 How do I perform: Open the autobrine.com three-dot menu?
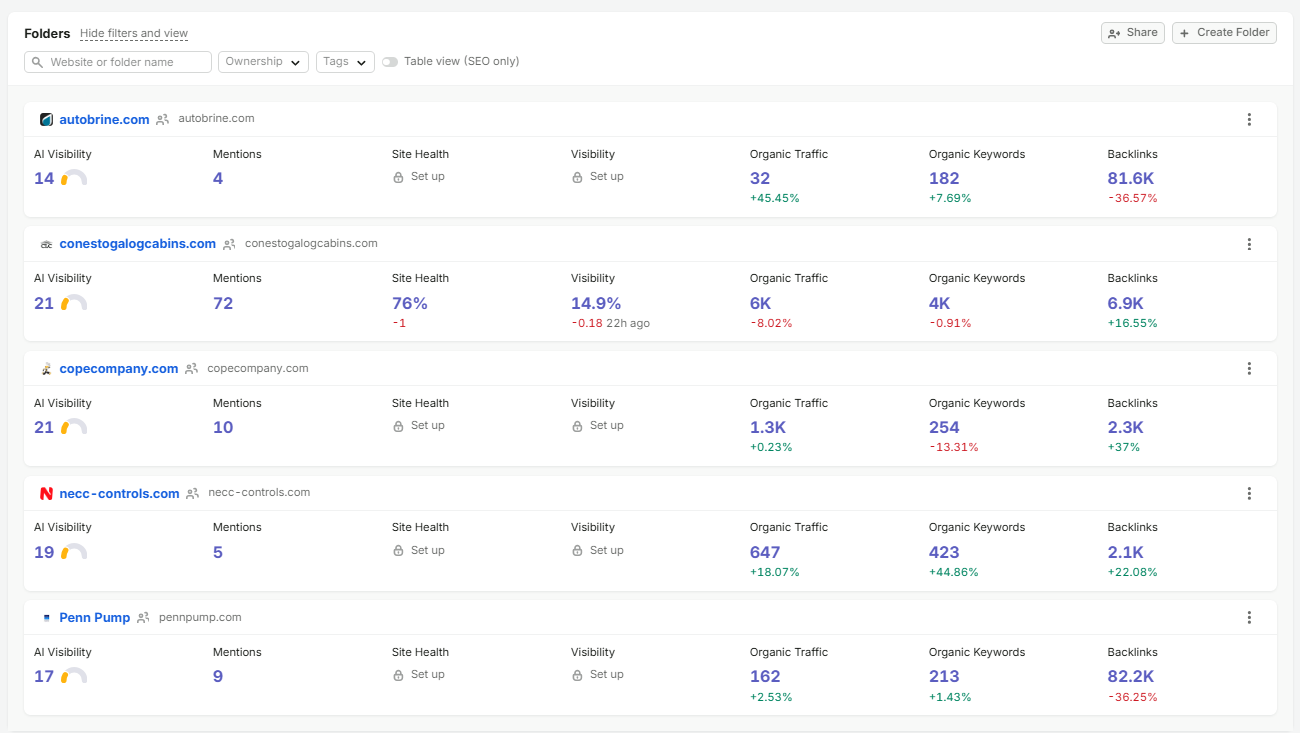point(1249,120)
